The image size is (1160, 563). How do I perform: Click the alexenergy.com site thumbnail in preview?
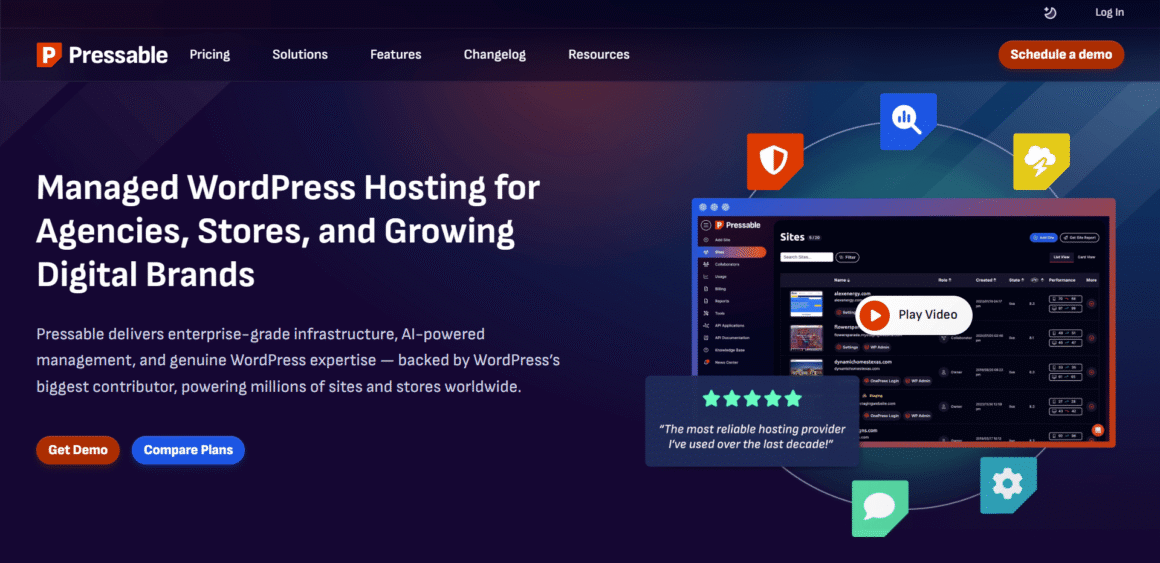[x=806, y=304]
